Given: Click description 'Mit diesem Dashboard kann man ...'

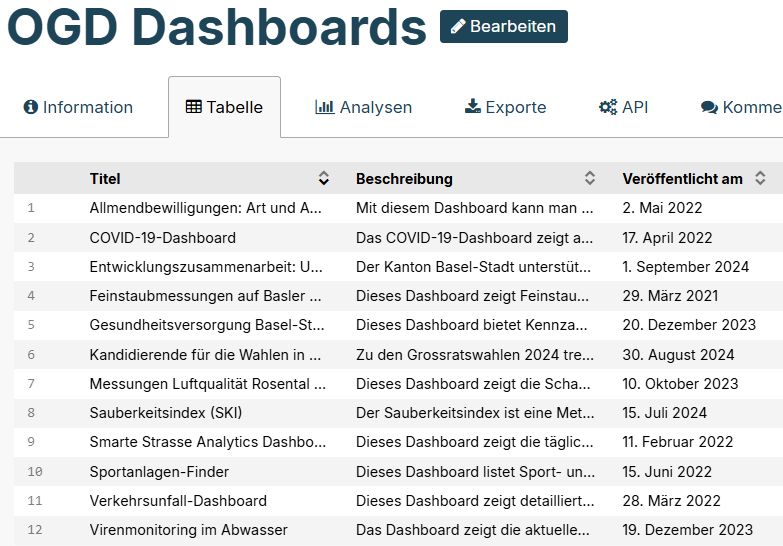Looking at the screenshot, I should coord(475,208).
